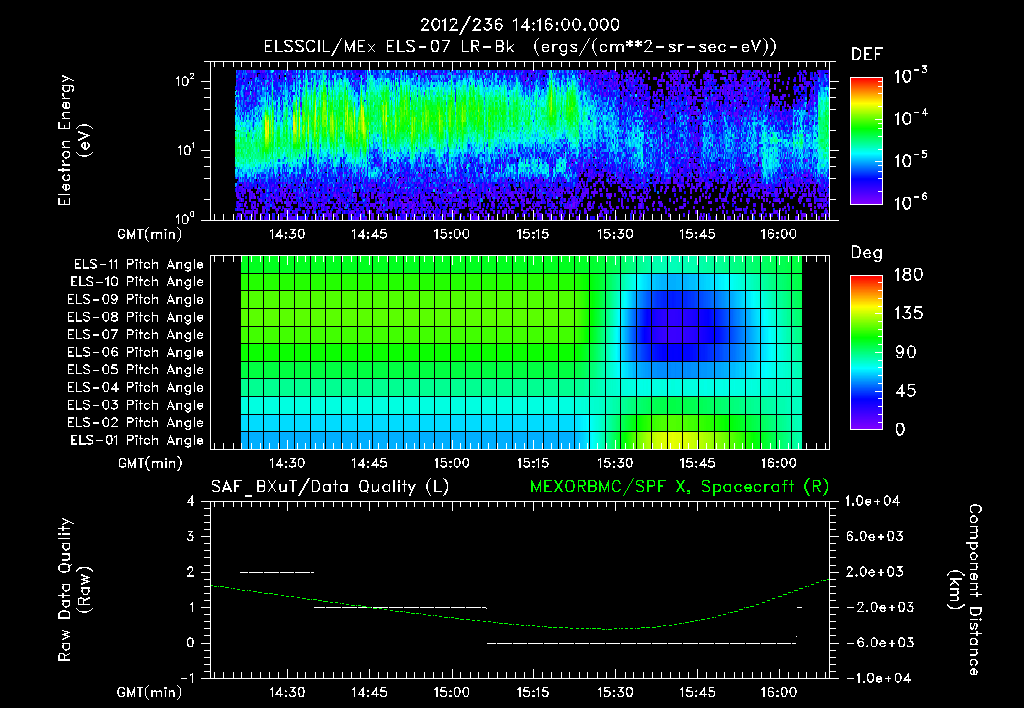Click the 14:45 time label under the data quality plot
Screen dimensions: 1024x708
click(369, 692)
